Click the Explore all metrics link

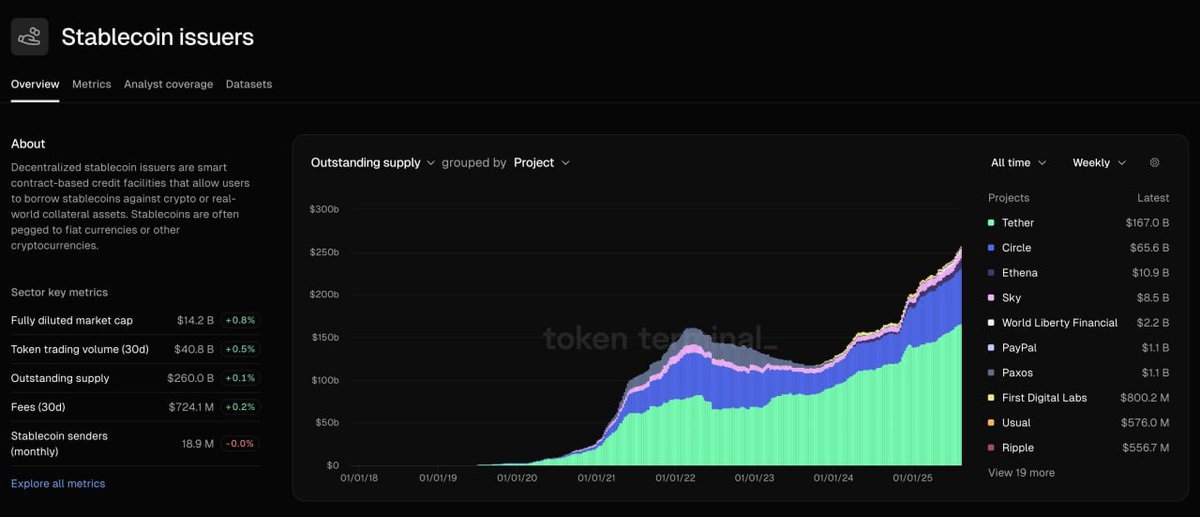tap(58, 484)
